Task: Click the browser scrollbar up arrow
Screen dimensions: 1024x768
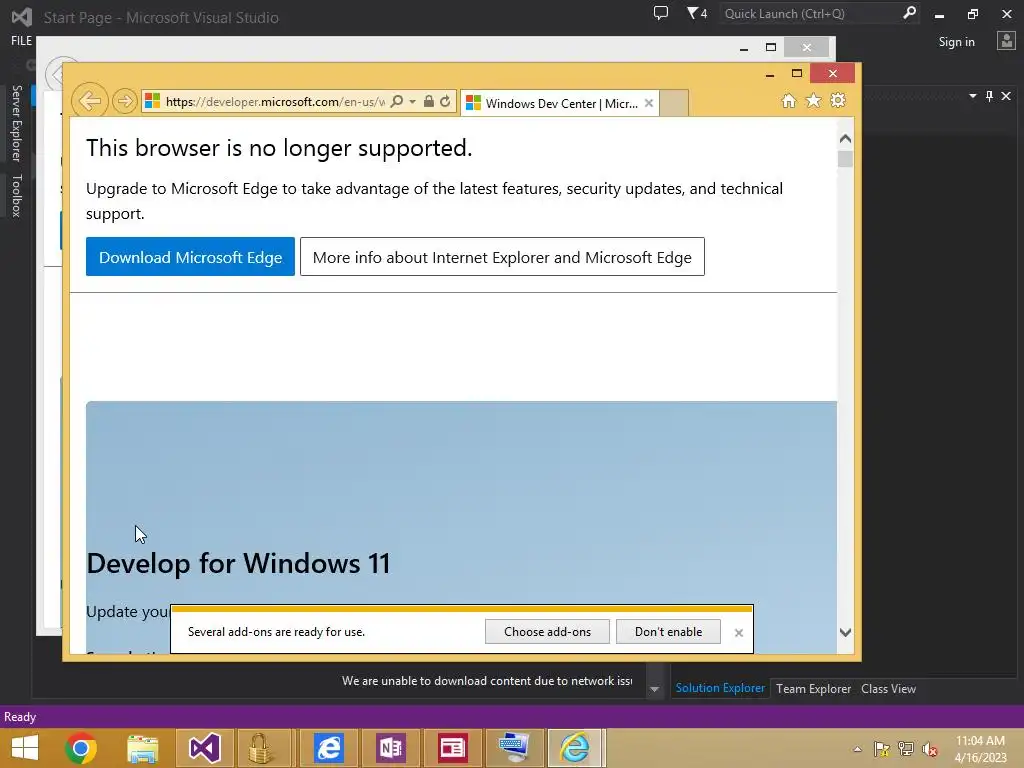Action: [845, 138]
